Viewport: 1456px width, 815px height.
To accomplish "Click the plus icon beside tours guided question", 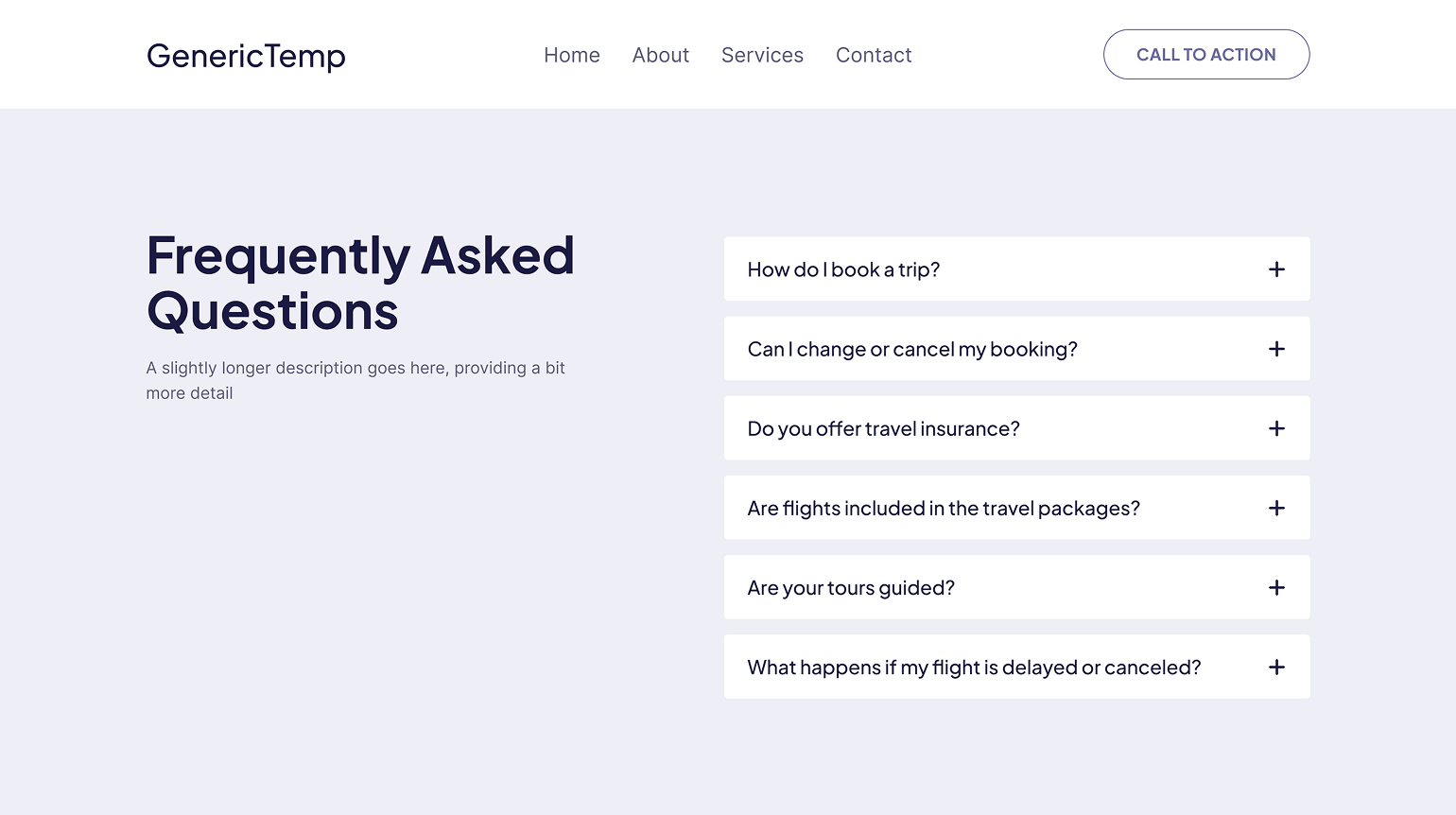I will point(1276,587).
